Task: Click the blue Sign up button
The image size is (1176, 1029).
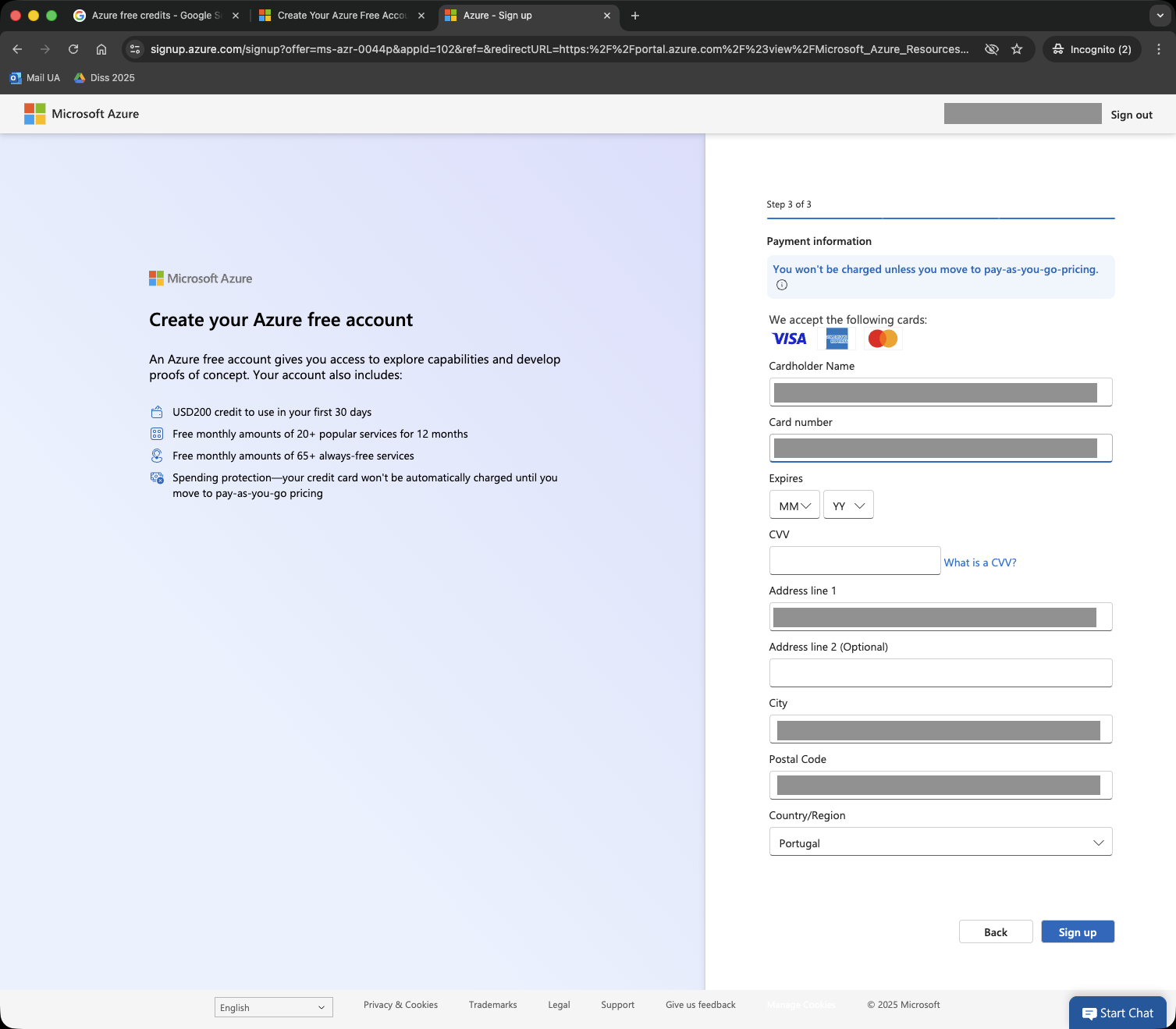Action: (x=1077, y=932)
